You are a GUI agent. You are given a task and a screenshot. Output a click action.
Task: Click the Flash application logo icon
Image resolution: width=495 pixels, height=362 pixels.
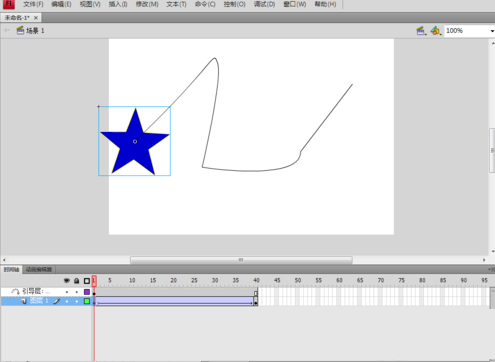coord(9,4)
